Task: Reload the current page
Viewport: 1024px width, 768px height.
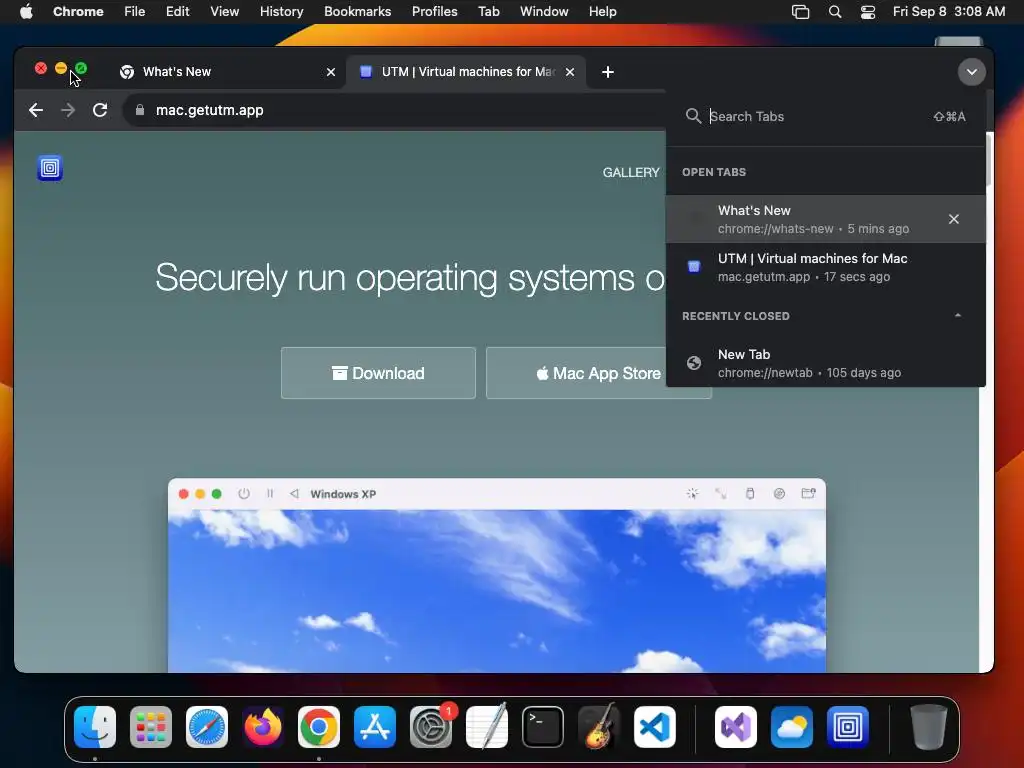Action: (100, 110)
